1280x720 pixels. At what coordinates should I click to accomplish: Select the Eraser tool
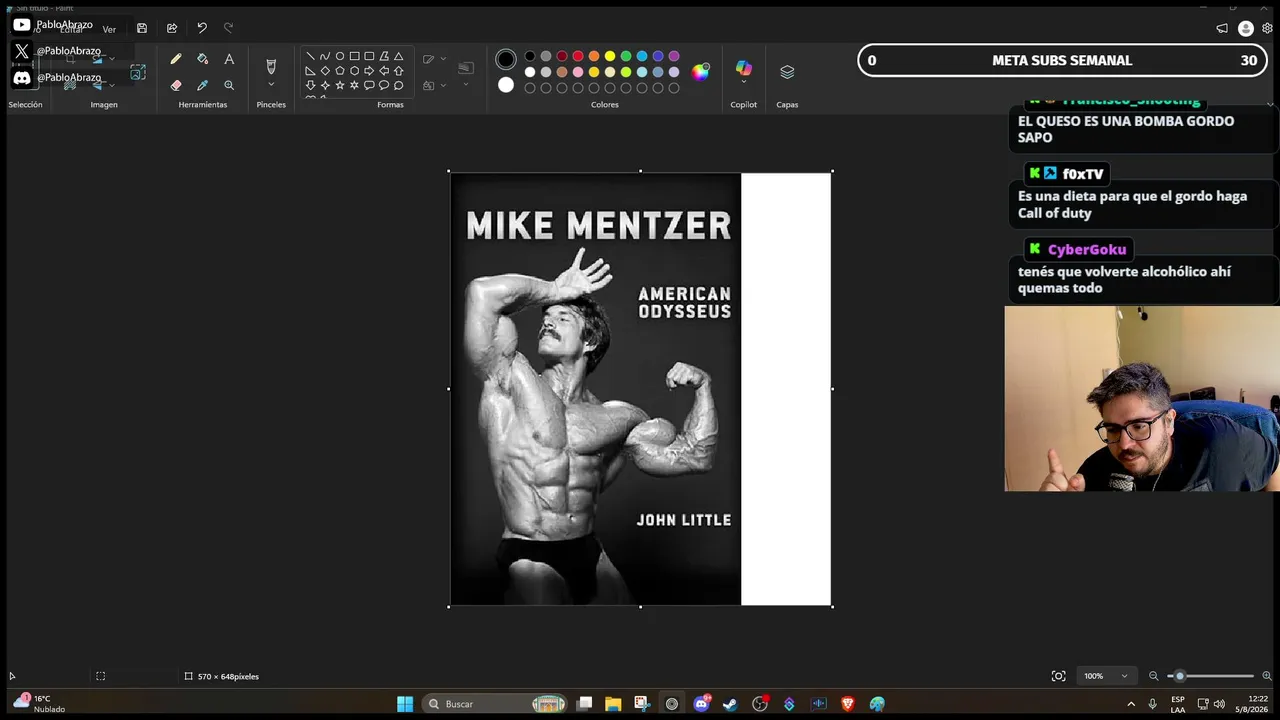click(x=176, y=85)
